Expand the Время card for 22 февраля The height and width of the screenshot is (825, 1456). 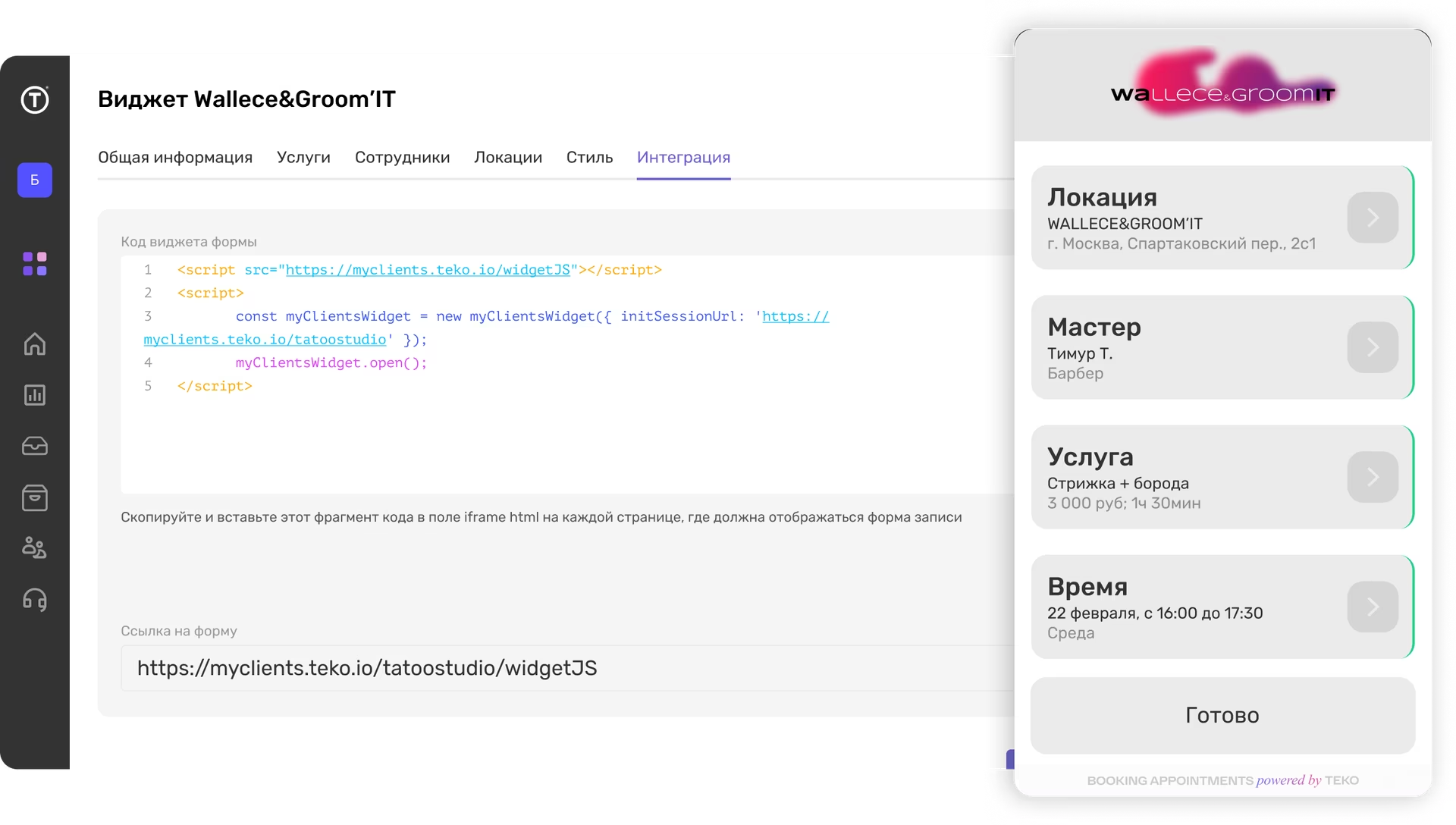click(1373, 607)
